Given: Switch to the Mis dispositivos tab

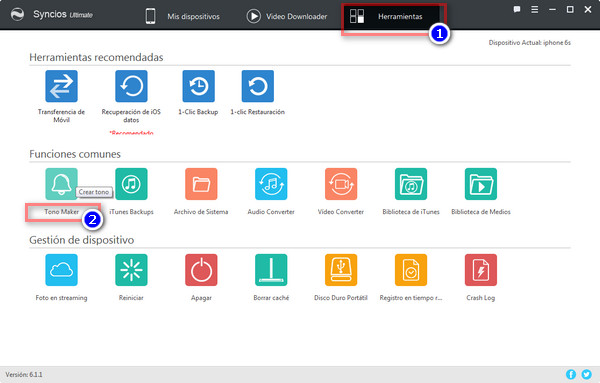Looking at the screenshot, I should (183, 16).
